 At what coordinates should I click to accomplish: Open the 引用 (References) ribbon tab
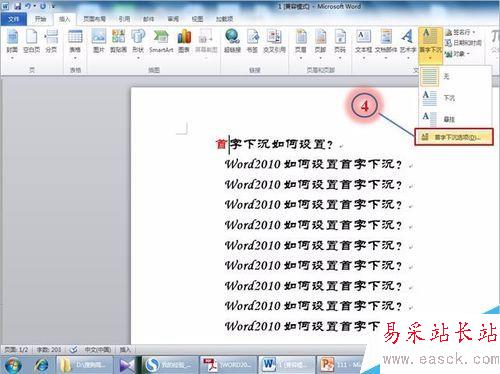(124, 19)
